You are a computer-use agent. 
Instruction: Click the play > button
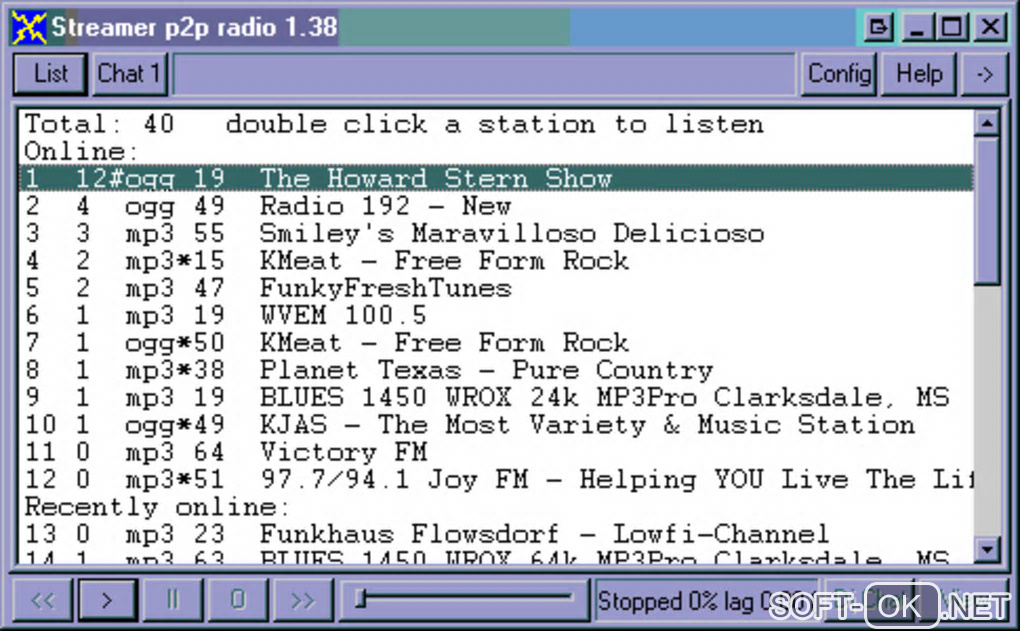(107, 599)
